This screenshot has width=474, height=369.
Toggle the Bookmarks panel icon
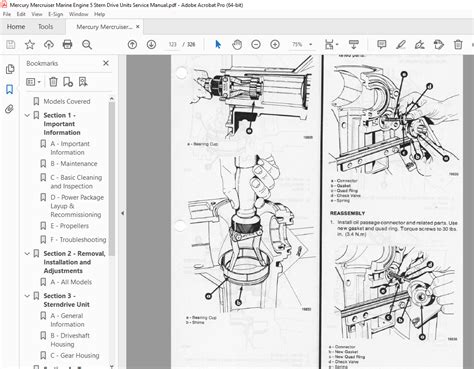[10, 89]
